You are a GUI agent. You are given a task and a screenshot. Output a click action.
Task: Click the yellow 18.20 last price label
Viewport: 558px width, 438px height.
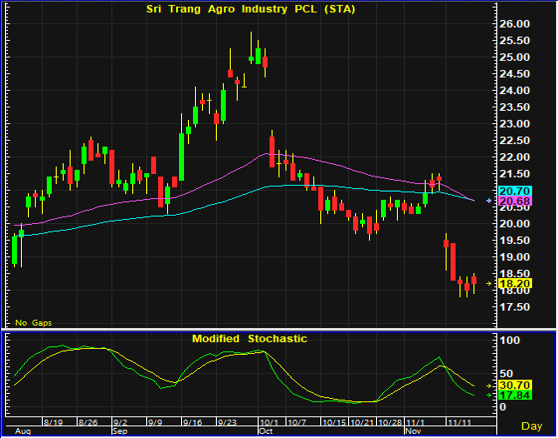click(x=515, y=284)
